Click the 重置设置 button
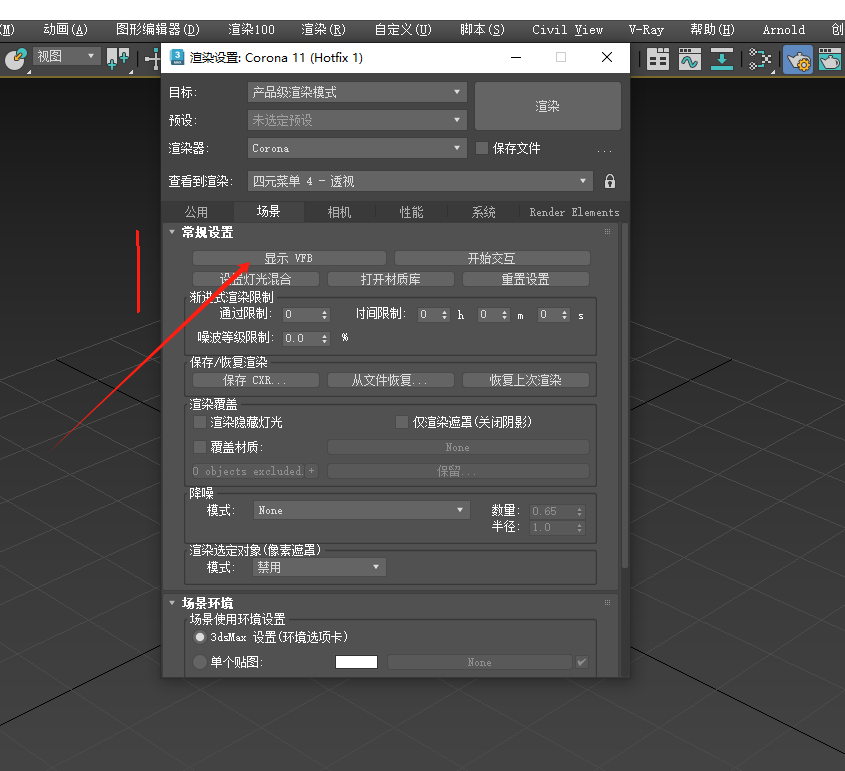The height and width of the screenshot is (771, 845). [x=525, y=279]
